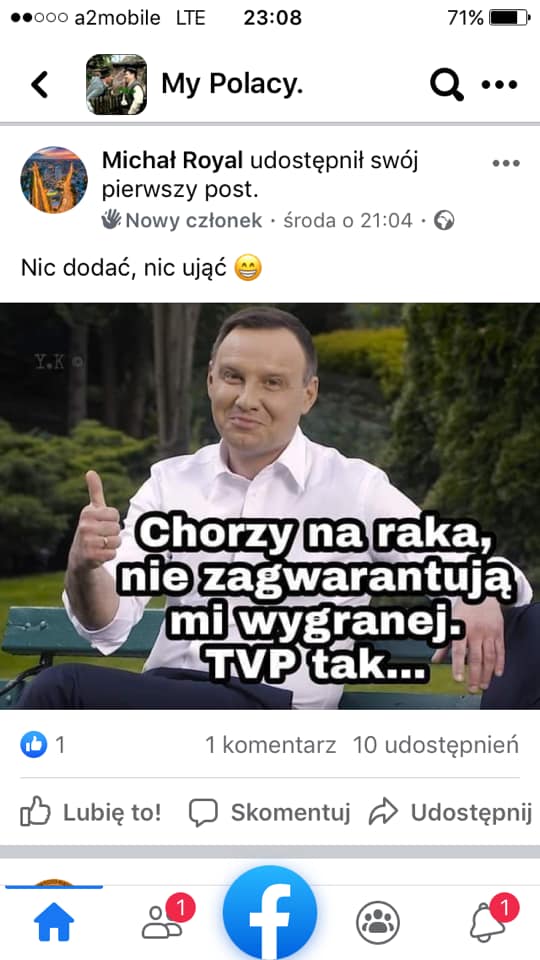Image resolution: width=540 pixels, height=960 pixels.
Task: Open 1 komentarz comments list
Action: (x=271, y=745)
